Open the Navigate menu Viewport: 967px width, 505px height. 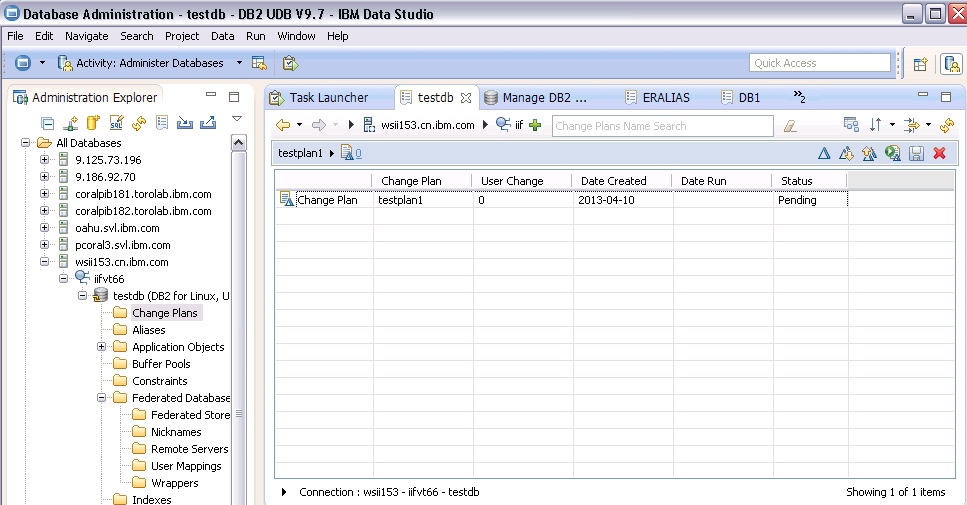click(x=87, y=36)
